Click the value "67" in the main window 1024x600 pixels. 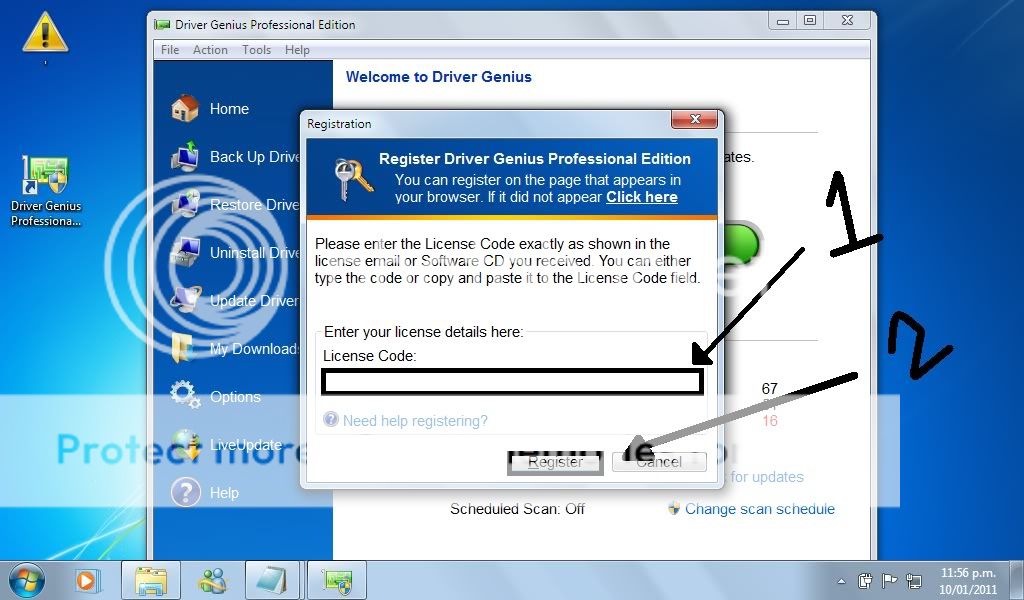coord(769,389)
